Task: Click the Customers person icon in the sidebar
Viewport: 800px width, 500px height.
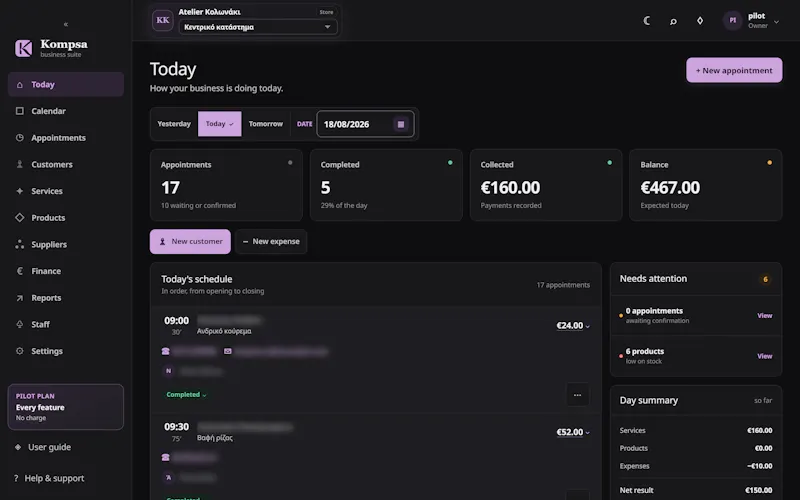Action: pyautogui.click(x=19, y=164)
